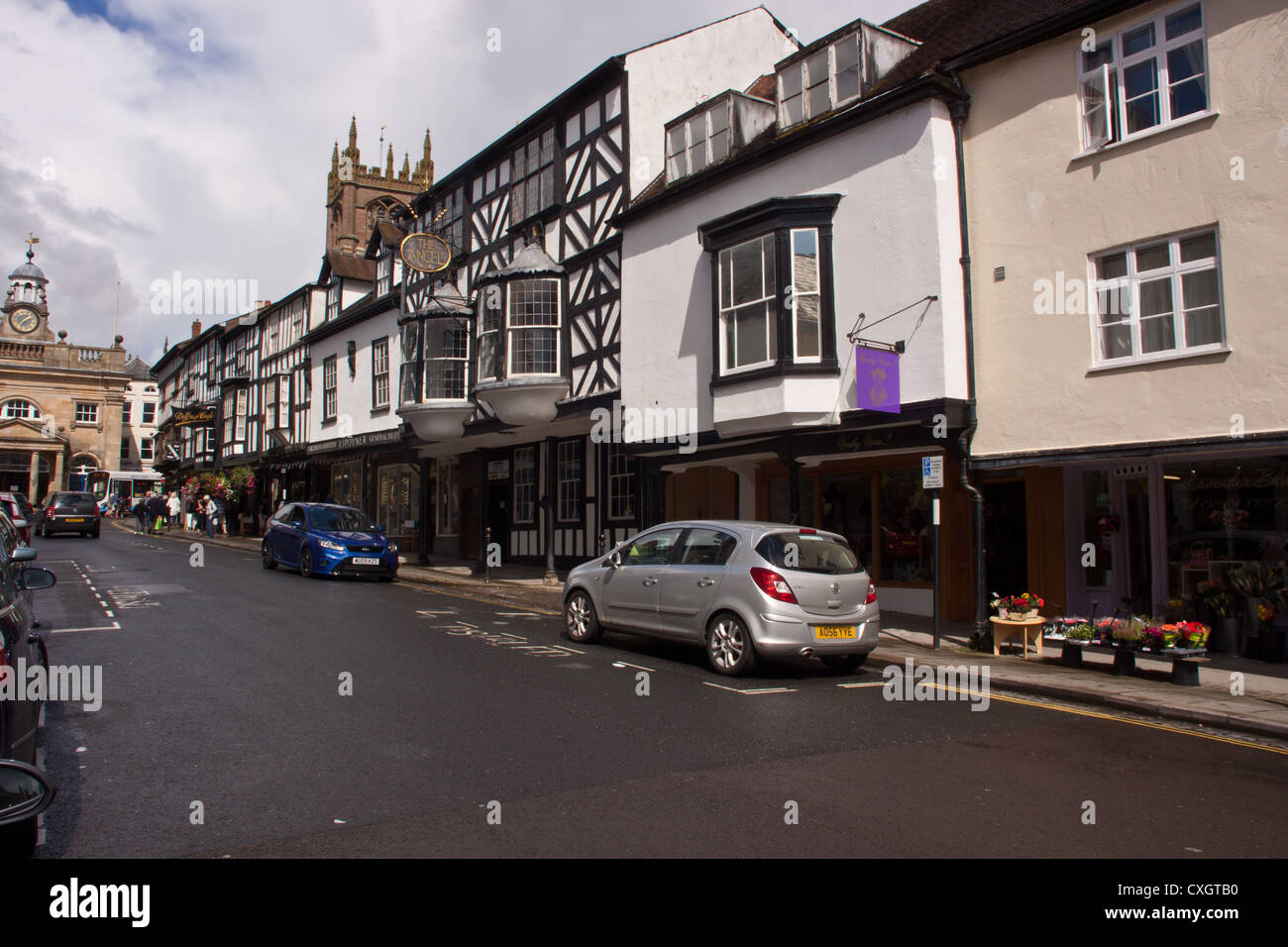Click the blue parking sign on pole
The image size is (1288, 947).
[932, 473]
